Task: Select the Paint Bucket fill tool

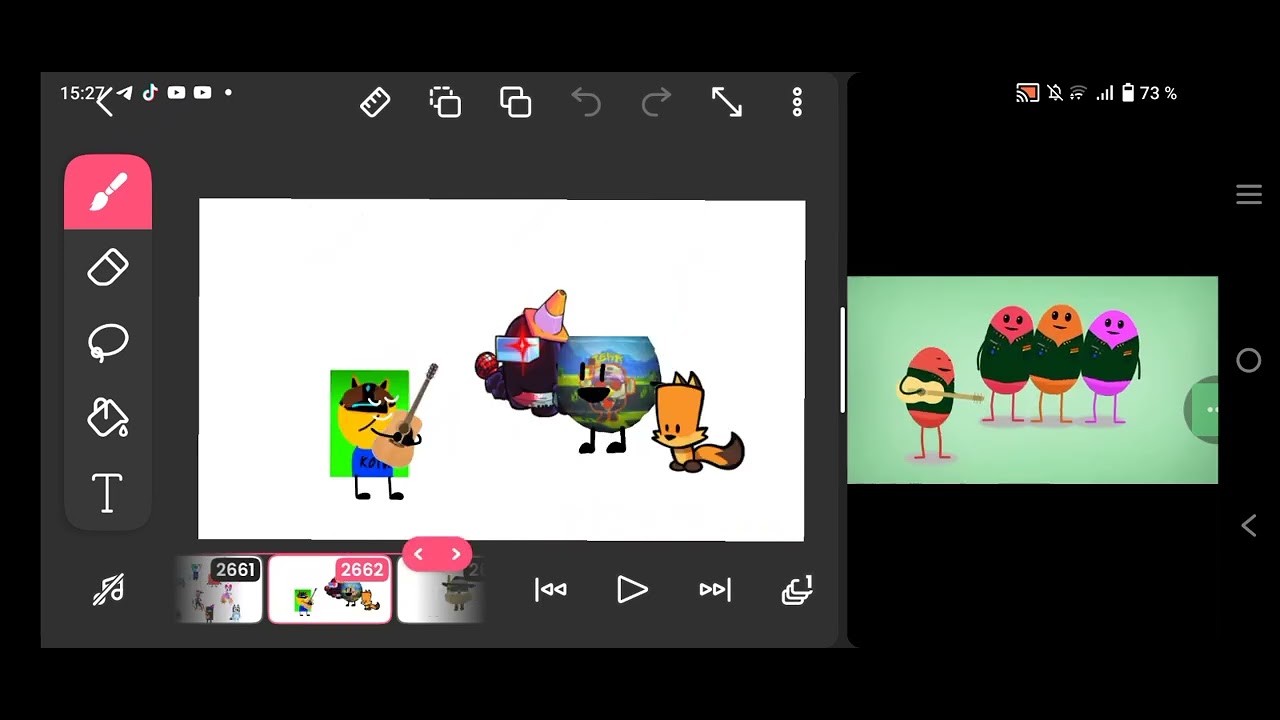Action: tap(108, 418)
